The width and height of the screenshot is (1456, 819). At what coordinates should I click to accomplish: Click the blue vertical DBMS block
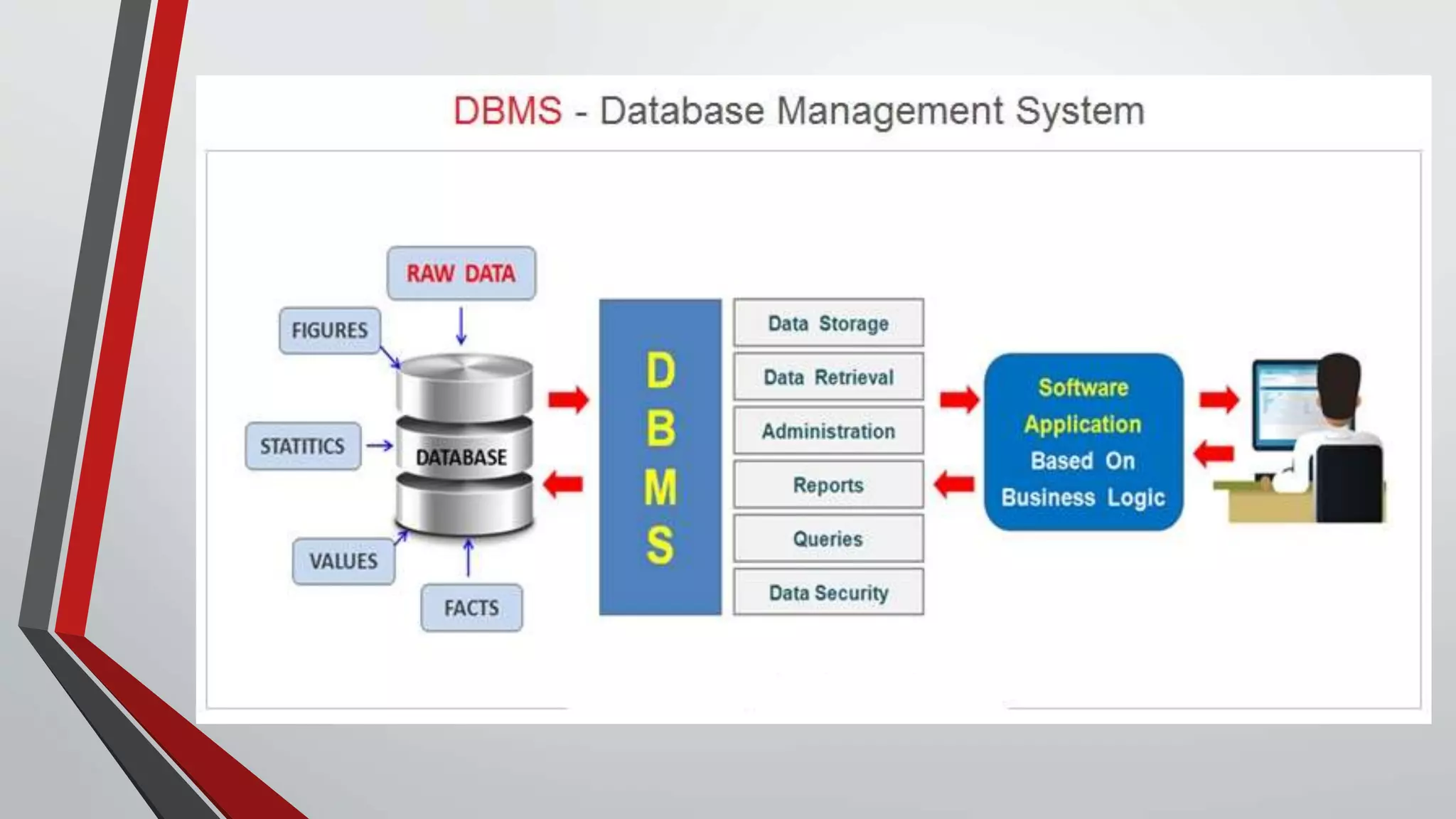pos(660,457)
